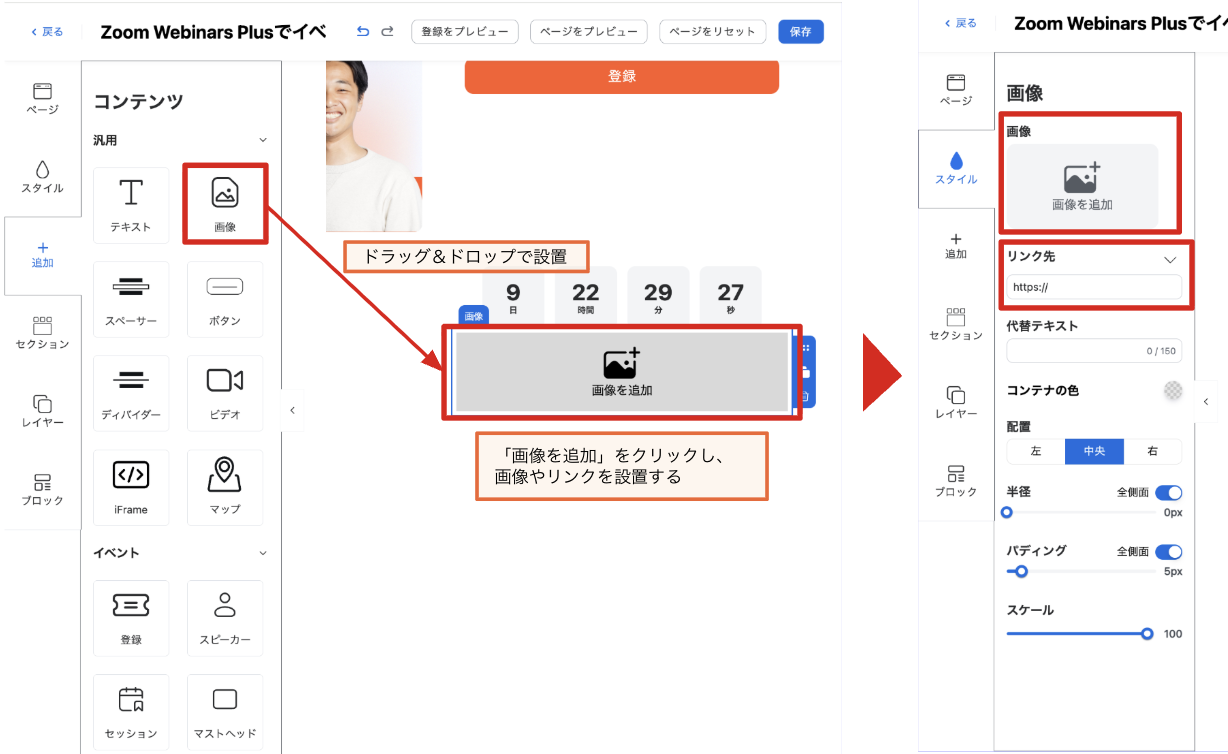Image resolution: width=1228 pixels, height=754 pixels.
Task: Toggle 全側面 switch for パディング
Action: (1168, 552)
